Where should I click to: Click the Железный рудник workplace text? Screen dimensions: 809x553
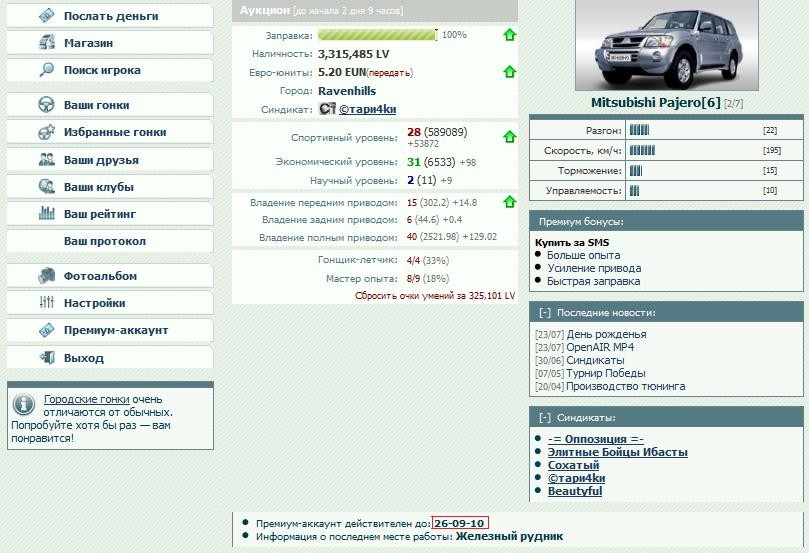(x=509, y=536)
